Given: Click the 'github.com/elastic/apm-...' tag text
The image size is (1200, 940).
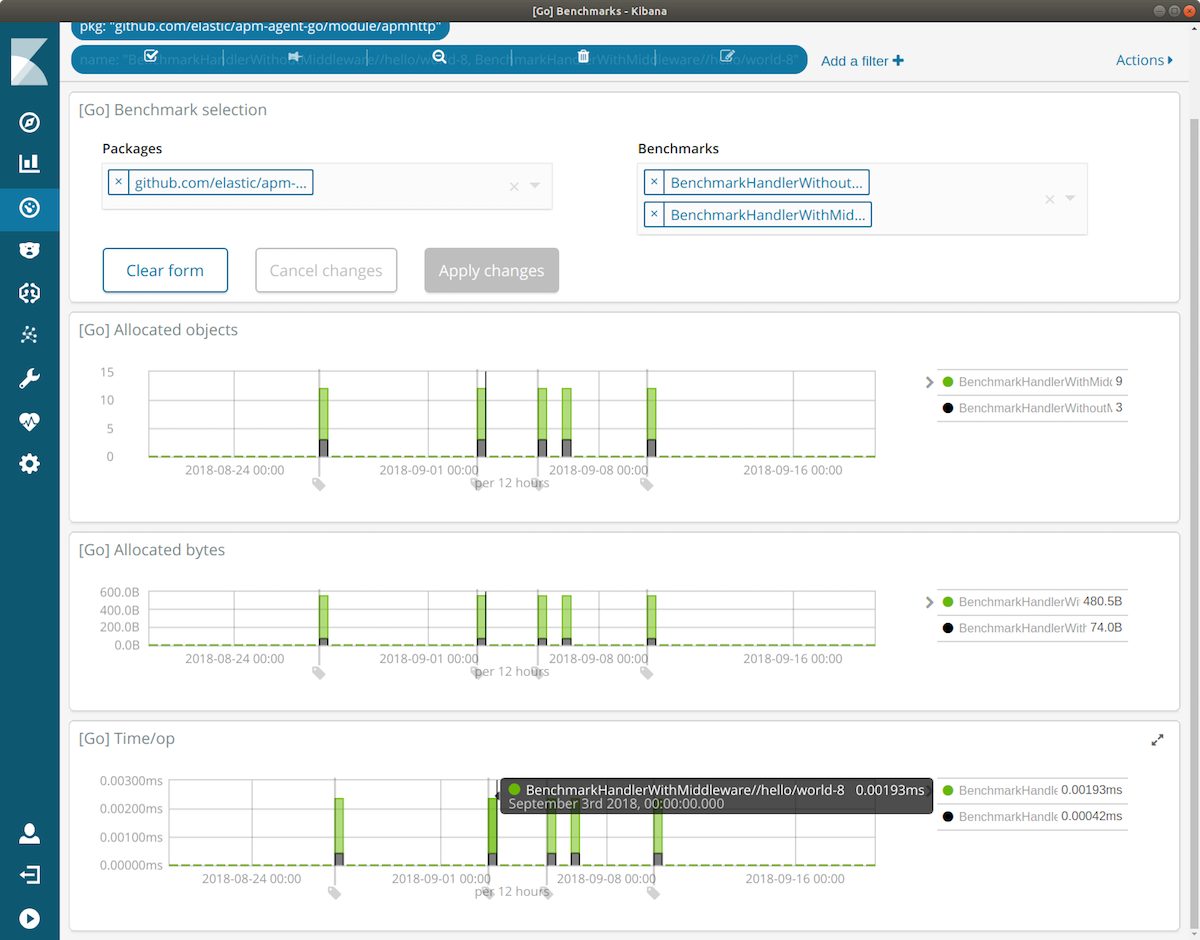Looking at the screenshot, I should pyautogui.click(x=221, y=183).
